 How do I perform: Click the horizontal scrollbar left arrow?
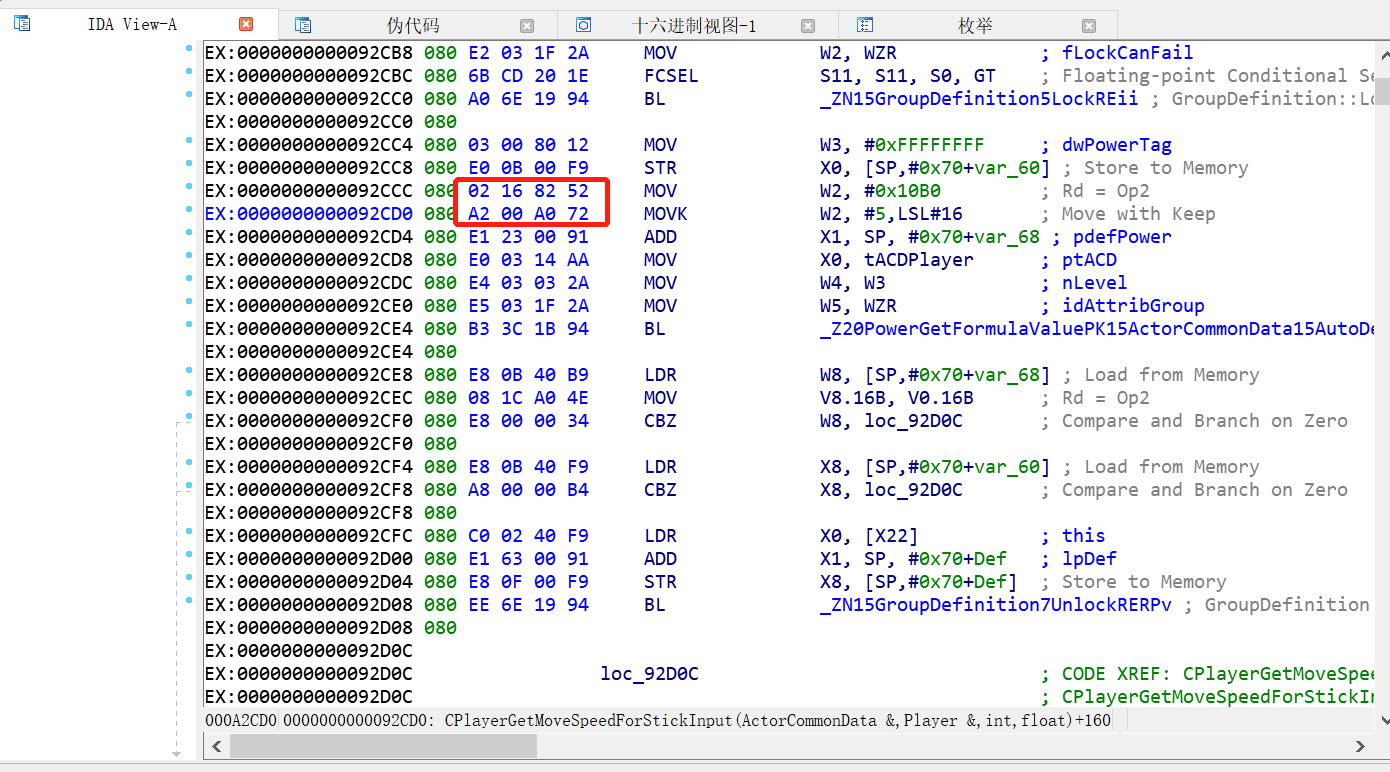click(216, 746)
